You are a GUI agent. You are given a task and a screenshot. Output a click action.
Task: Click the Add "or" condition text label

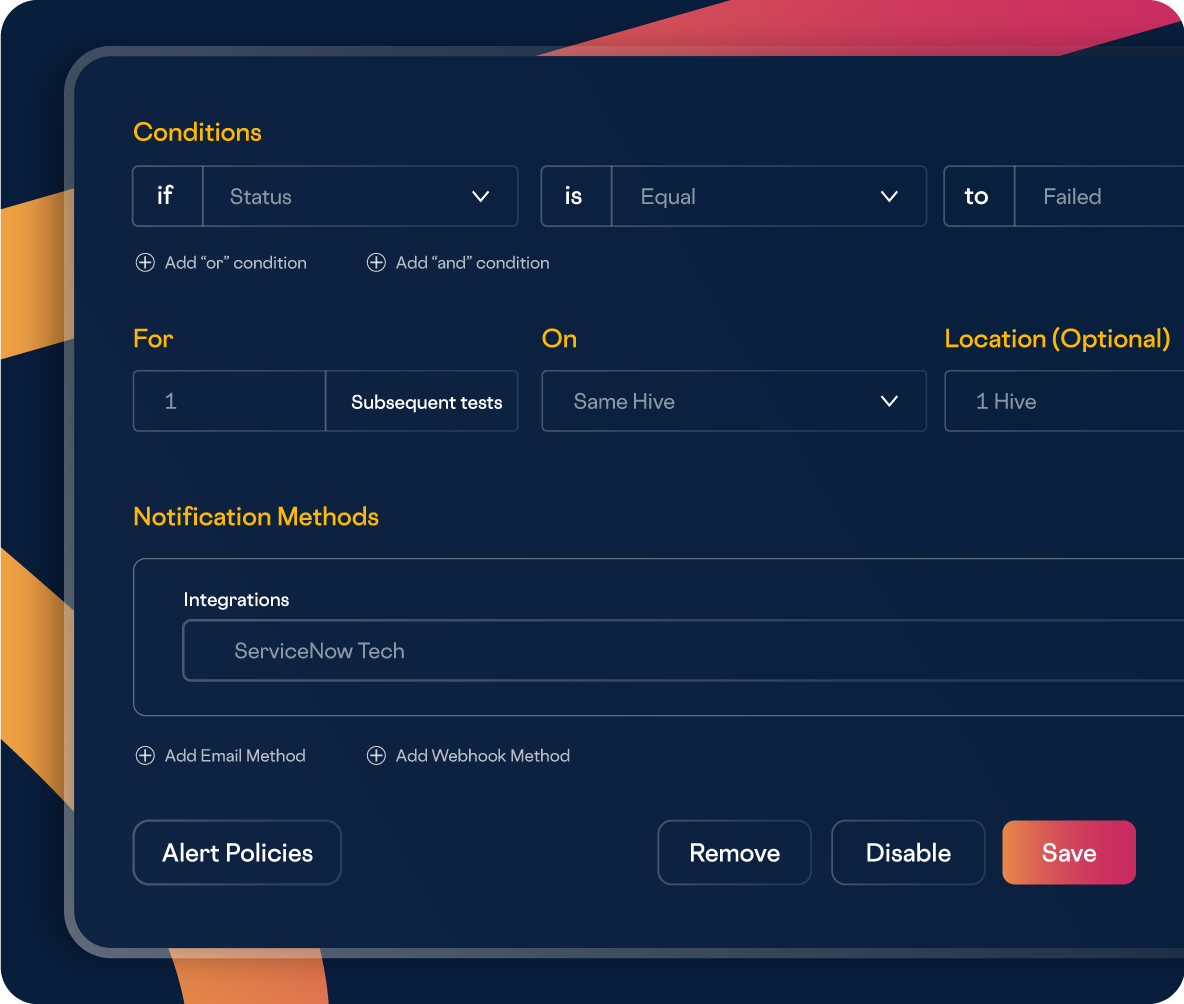(235, 263)
